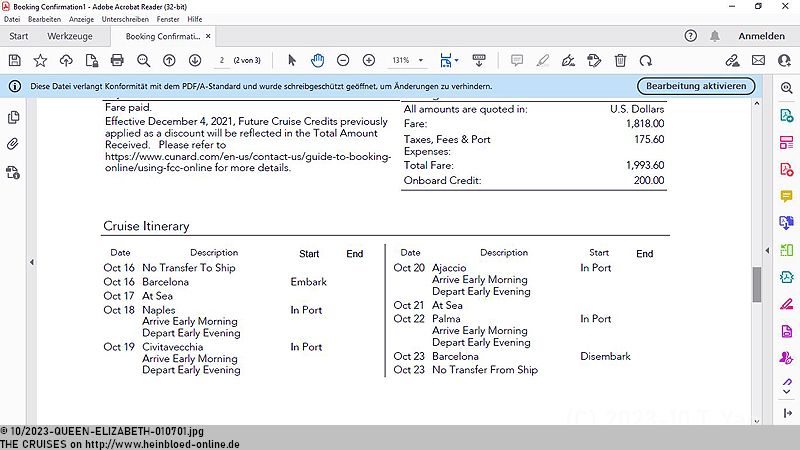Screen dimensions: 800x450
Task: Click the Total Fare value 1,993.60
Action: coord(645,165)
